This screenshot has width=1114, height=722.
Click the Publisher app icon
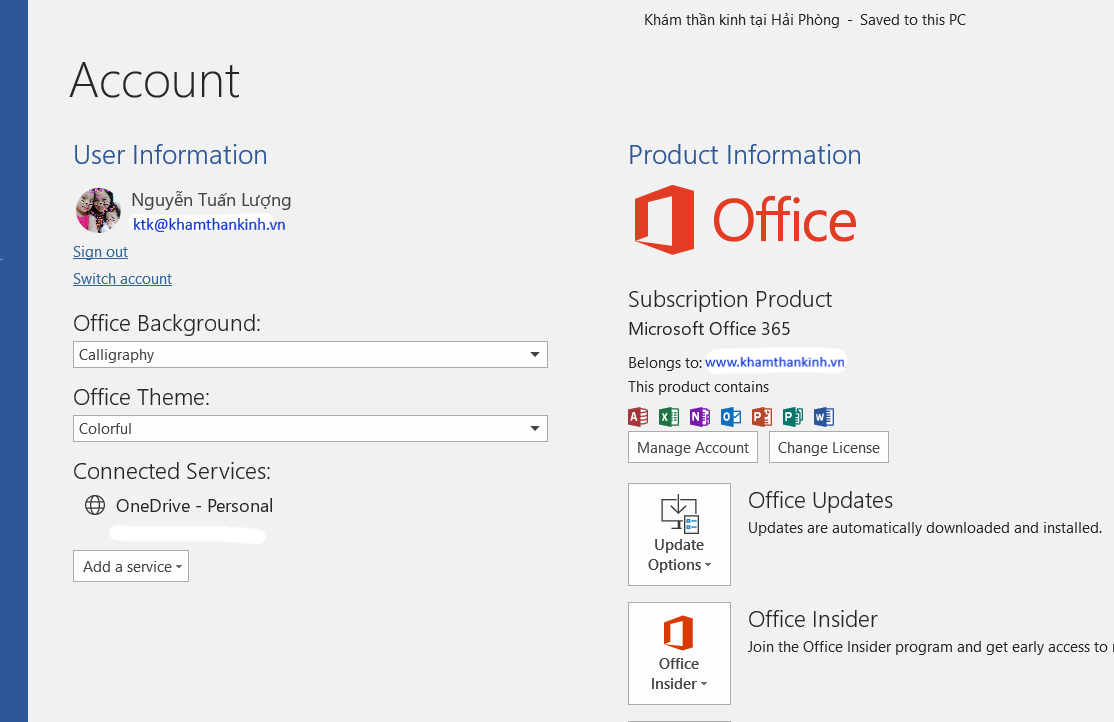click(x=793, y=416)
